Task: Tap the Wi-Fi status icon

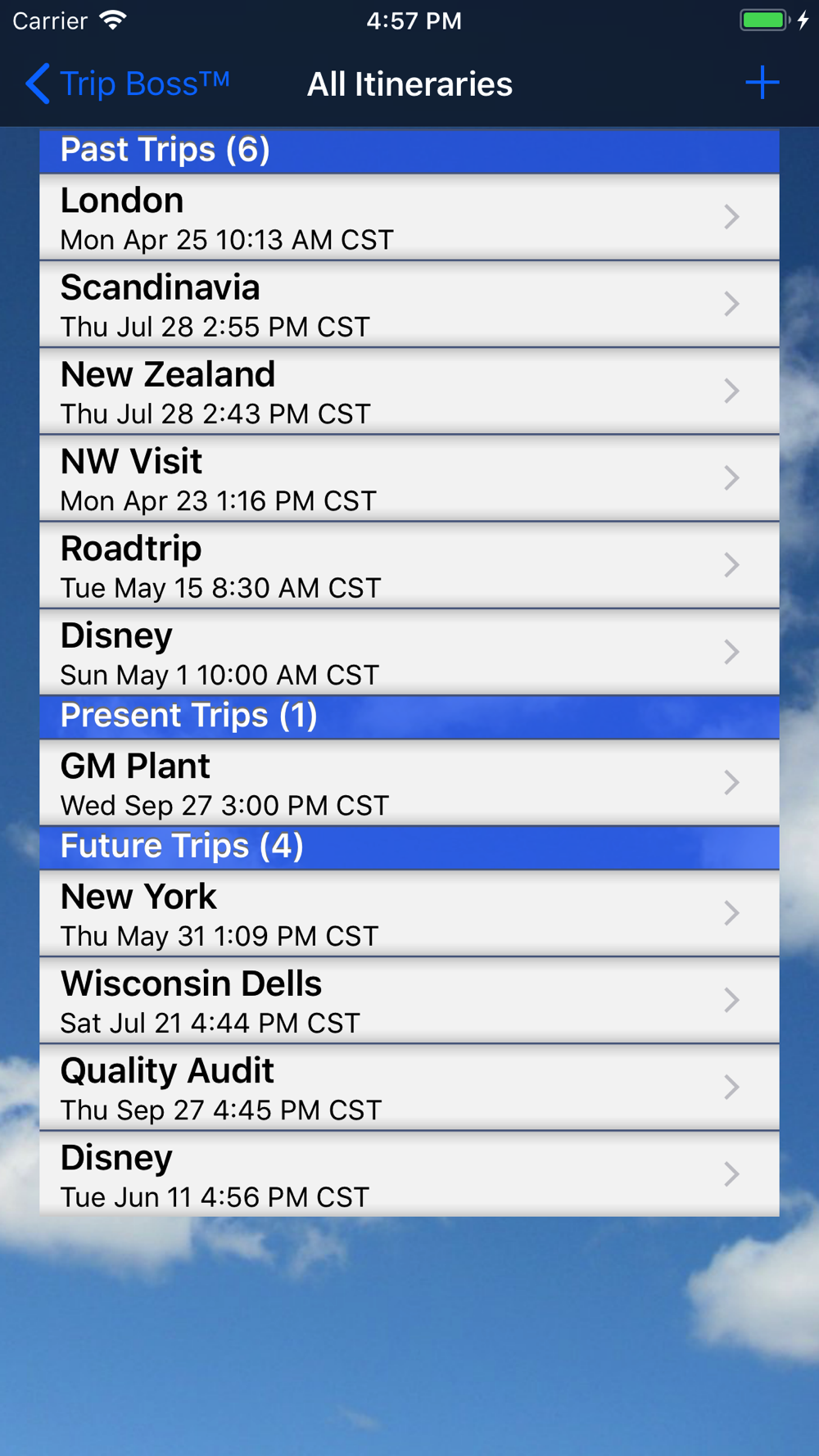Action: 113,20
